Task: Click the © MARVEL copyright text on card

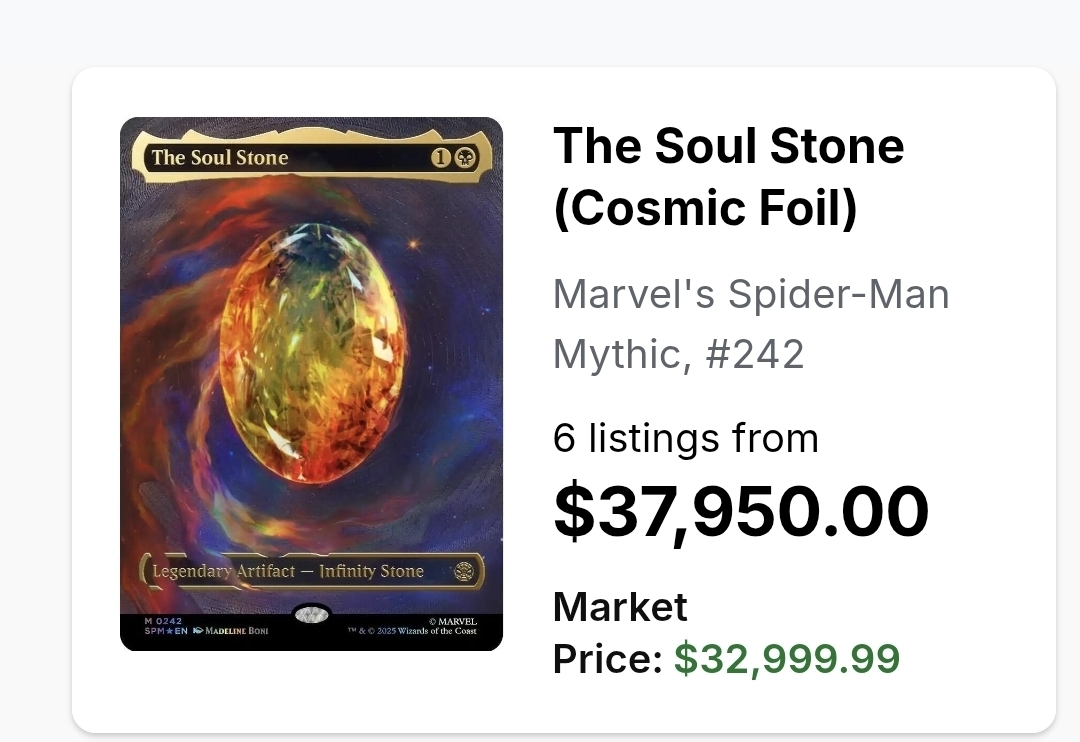Action: tap(452, 621)
